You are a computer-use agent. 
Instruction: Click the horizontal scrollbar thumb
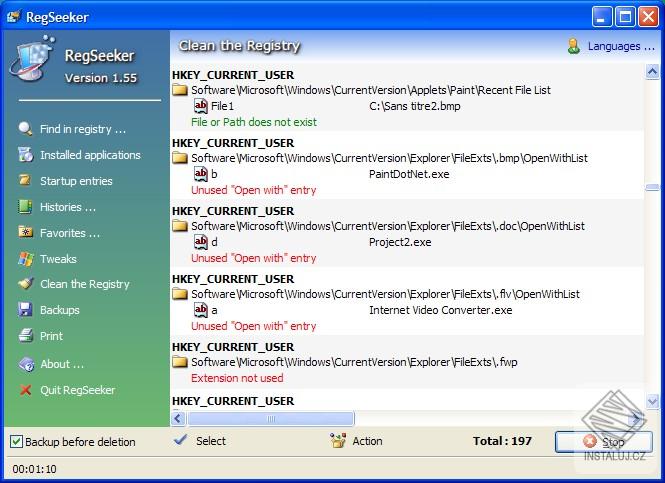coord(271,419)
